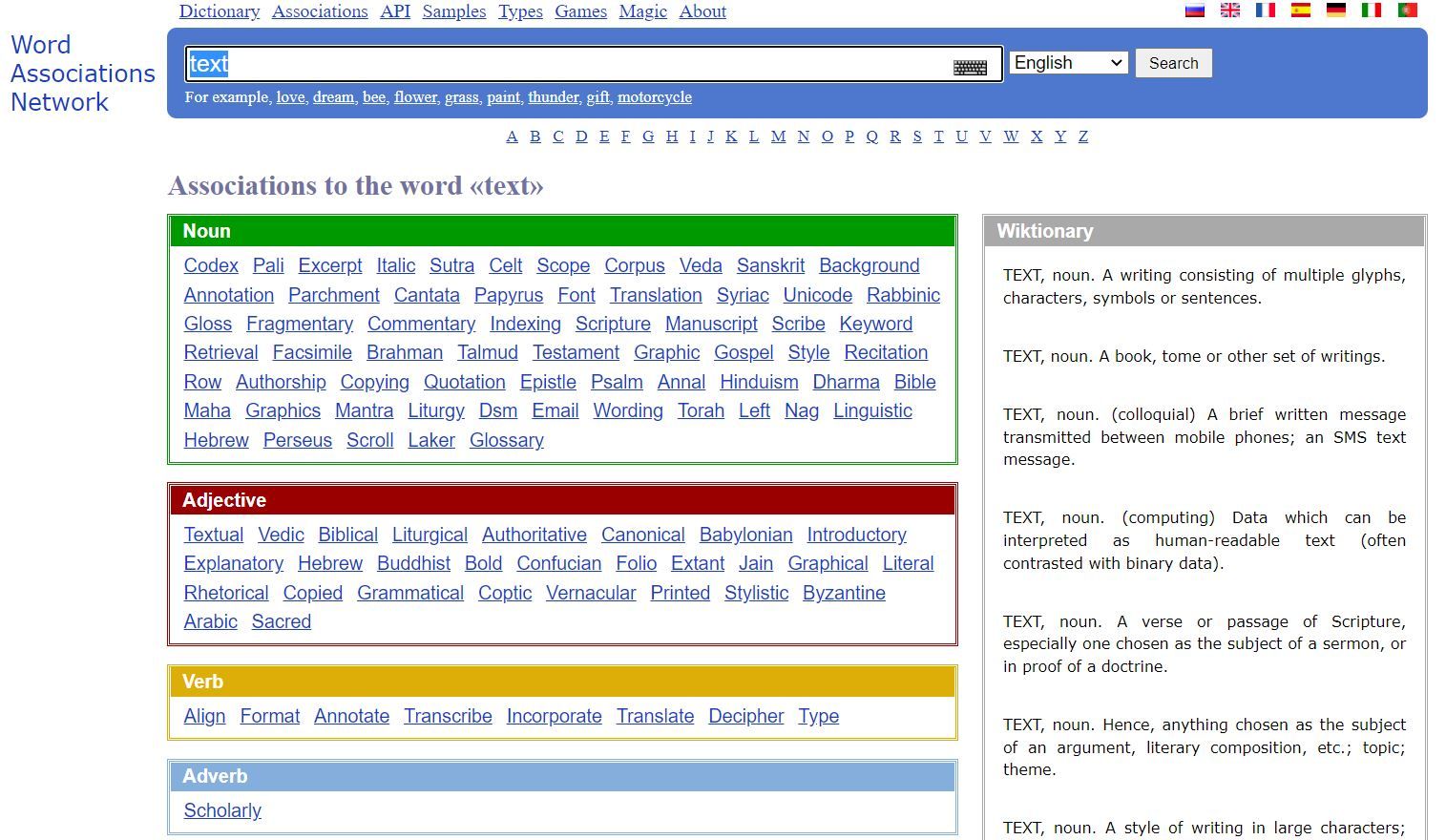Try the example word 'thunder'
Viewport: 1446px width, 840px height.
[554, 97]
